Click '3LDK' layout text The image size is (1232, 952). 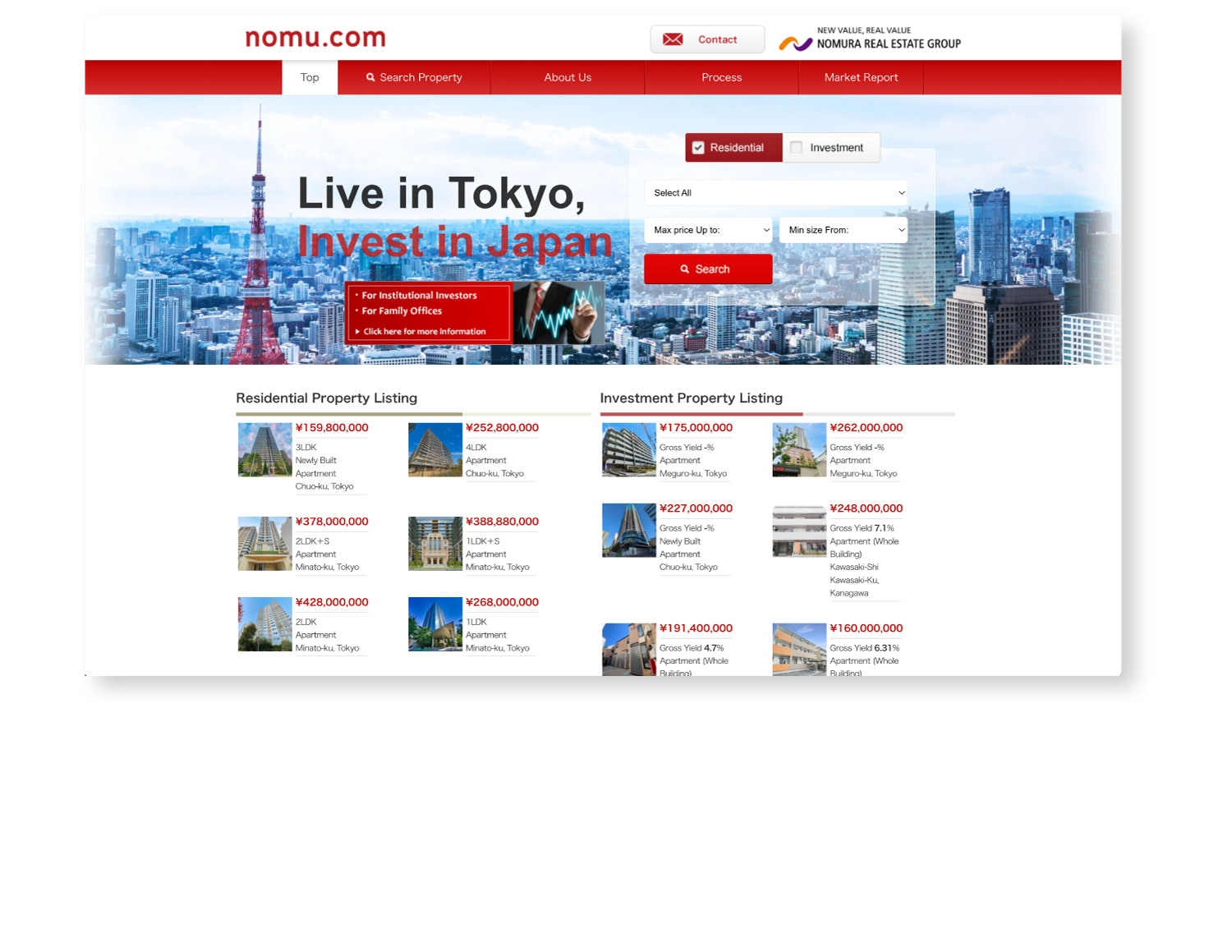(306, 448)
